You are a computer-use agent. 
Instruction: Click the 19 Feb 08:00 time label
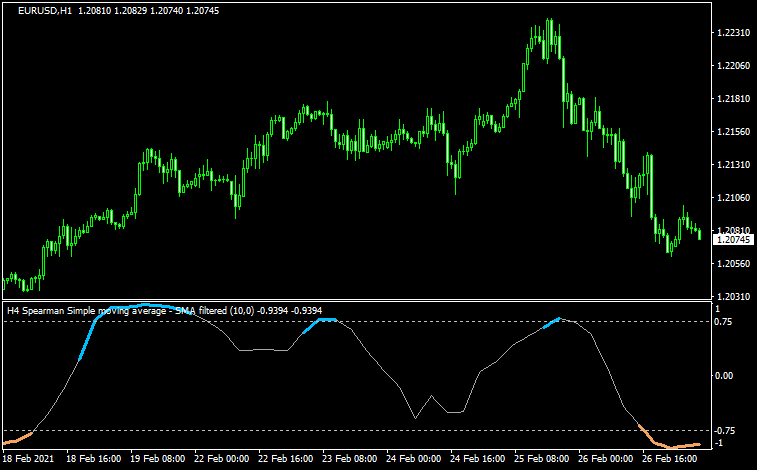click(159, 459)
